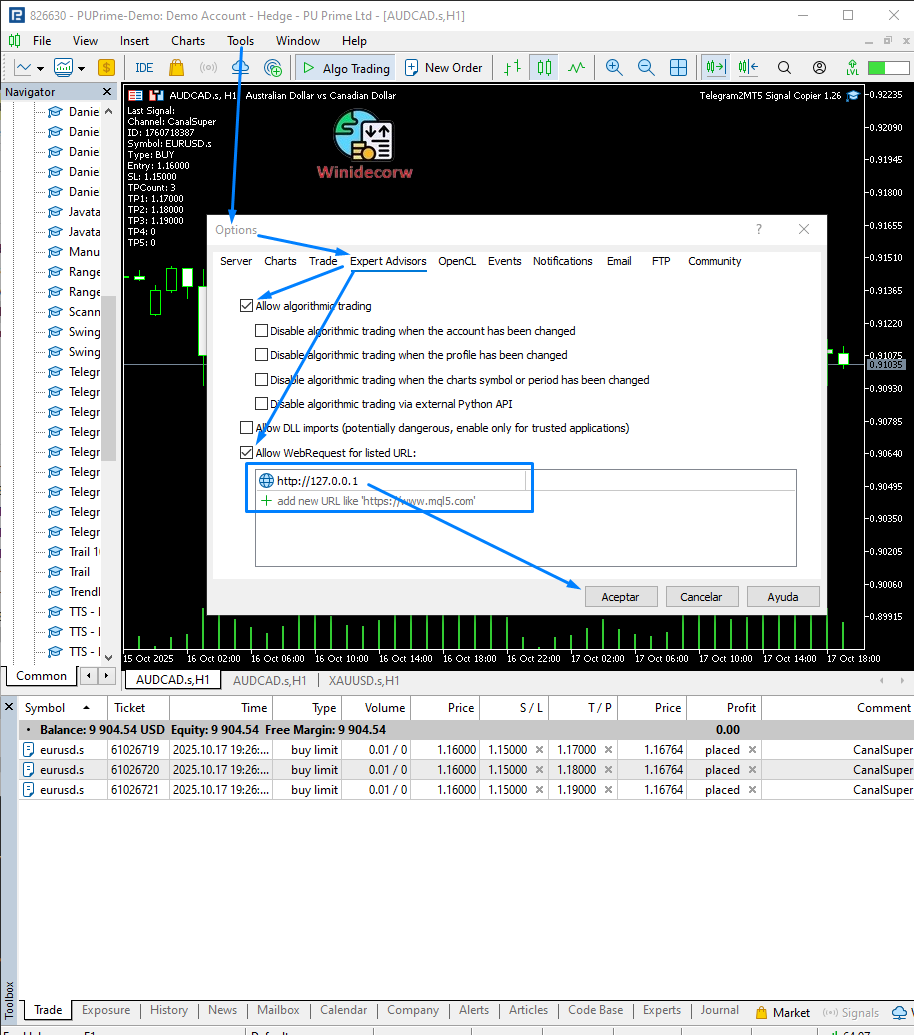The image size is (914, 1035).
Task: Expand the Trail tree item in Navigator
Action: (x=79, y=572)
